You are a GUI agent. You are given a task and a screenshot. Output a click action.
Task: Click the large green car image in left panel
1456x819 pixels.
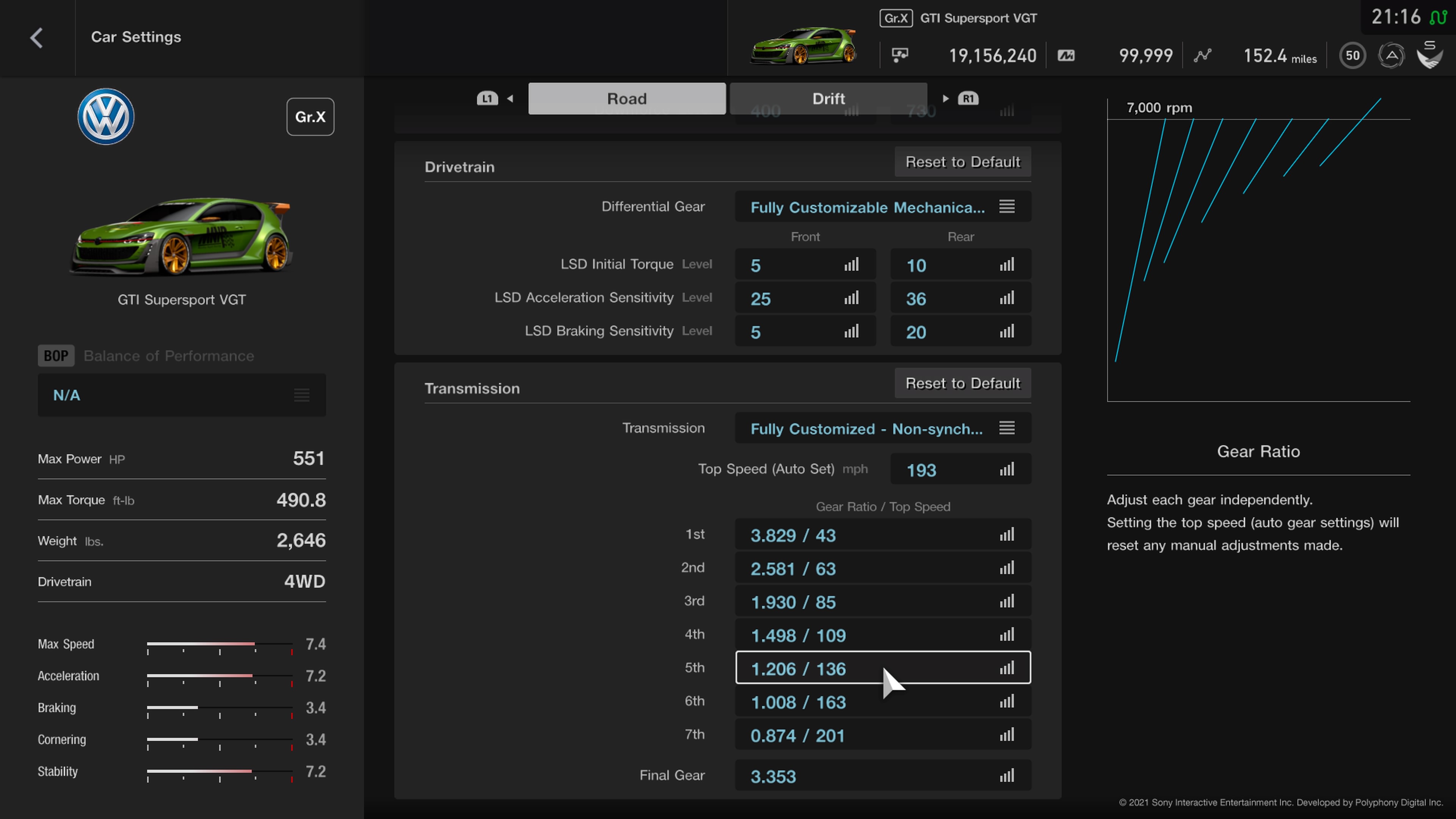[181, 236]
